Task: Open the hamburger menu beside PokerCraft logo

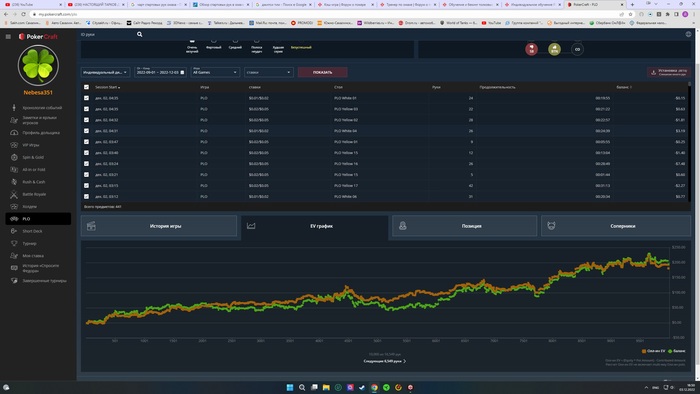Action: [x=8, y=37]
